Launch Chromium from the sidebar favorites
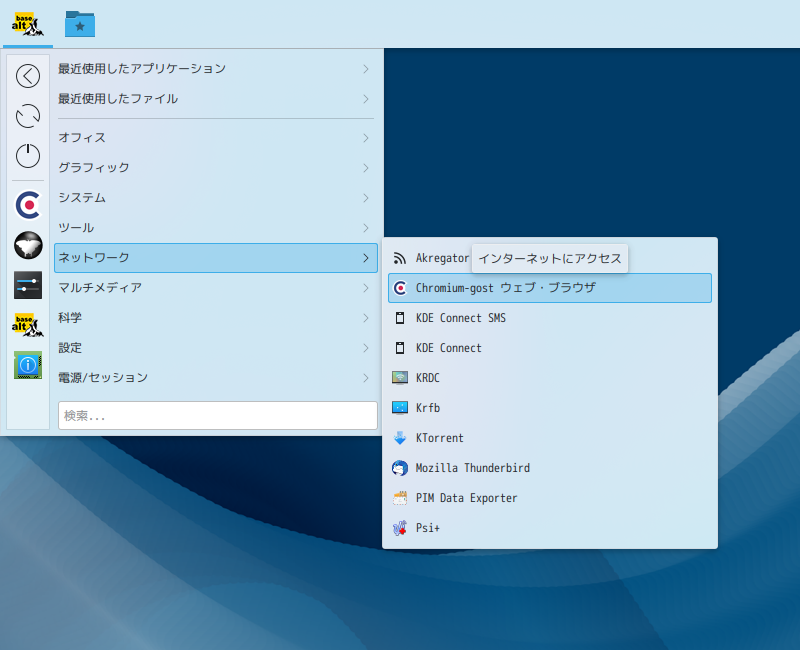800x650 pixels. click(x=28, y=205)
